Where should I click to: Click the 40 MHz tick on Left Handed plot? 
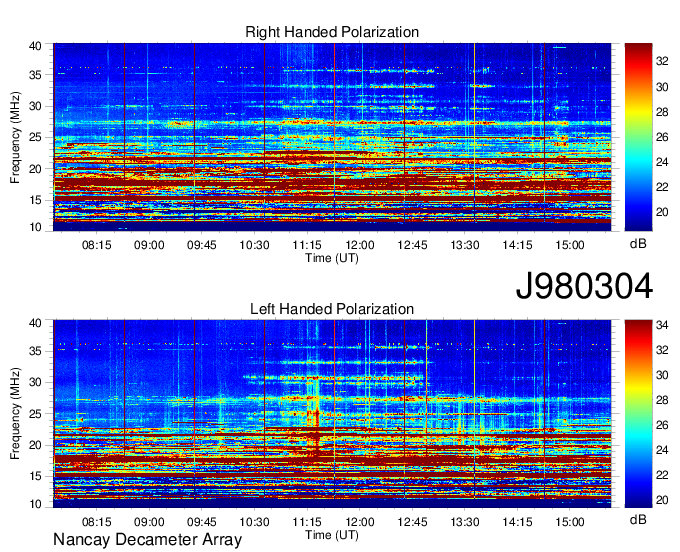click(35, 323)
